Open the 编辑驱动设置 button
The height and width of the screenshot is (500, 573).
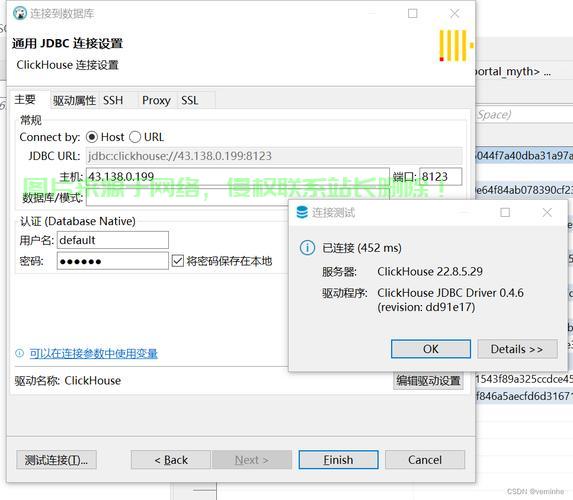(x=428, y=381)
